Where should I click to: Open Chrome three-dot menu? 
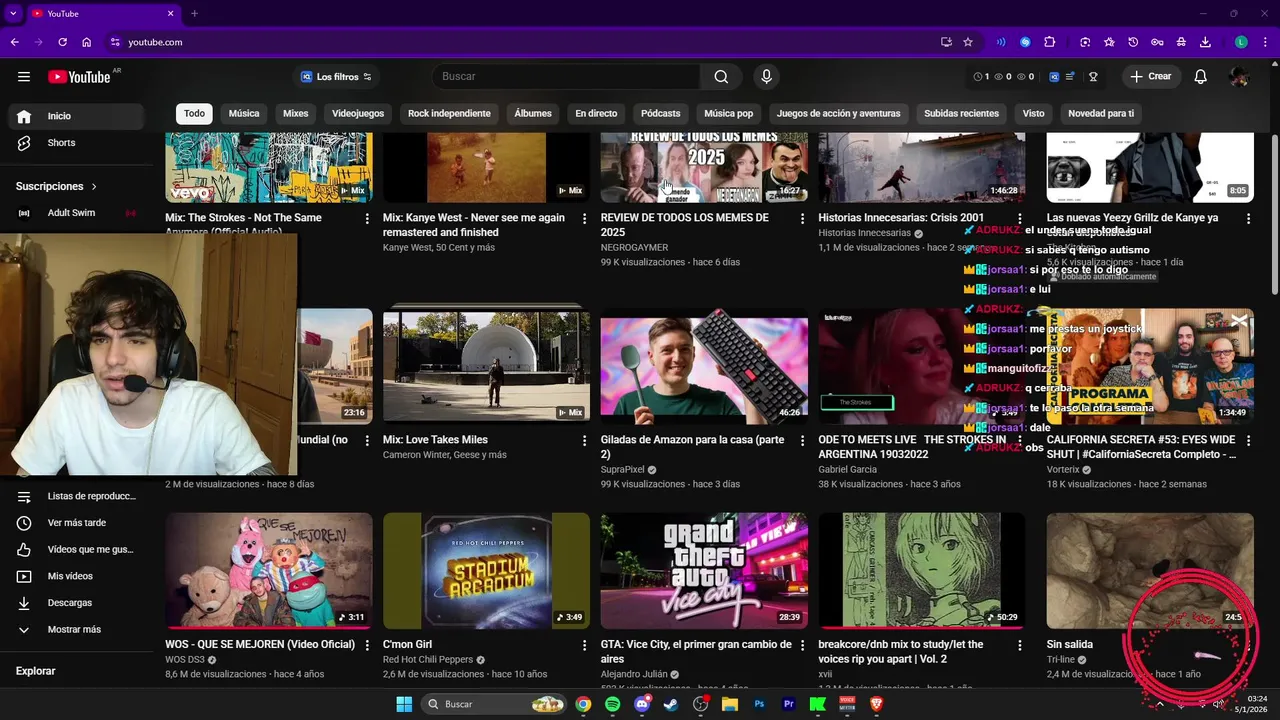(x=1264, y=42)
